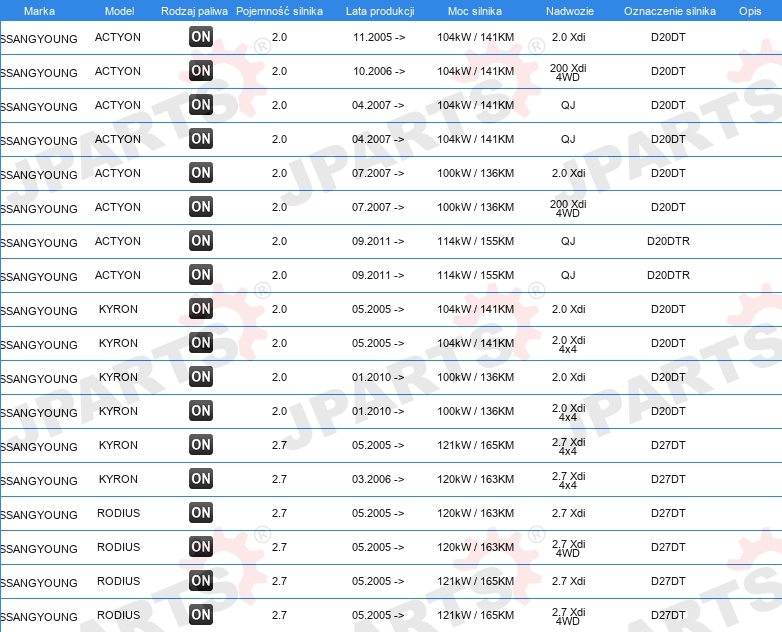The height and width of the screenshot is (632, 782).
Task: Click capacity '2.7' in KYRON 03.2006 row
Action: 279,479
